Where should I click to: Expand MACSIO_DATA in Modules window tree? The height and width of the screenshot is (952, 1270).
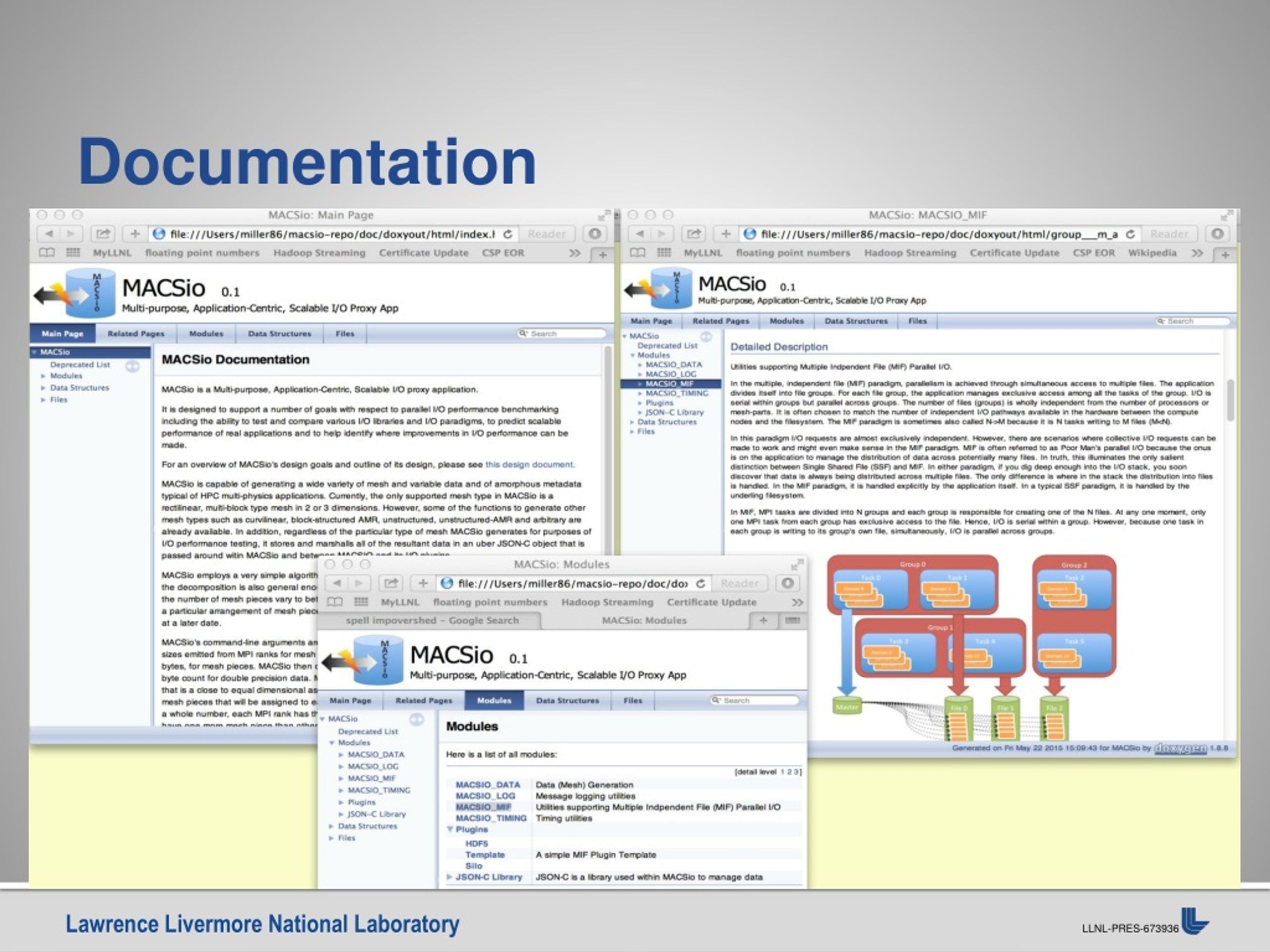click(x=341, y=755)
